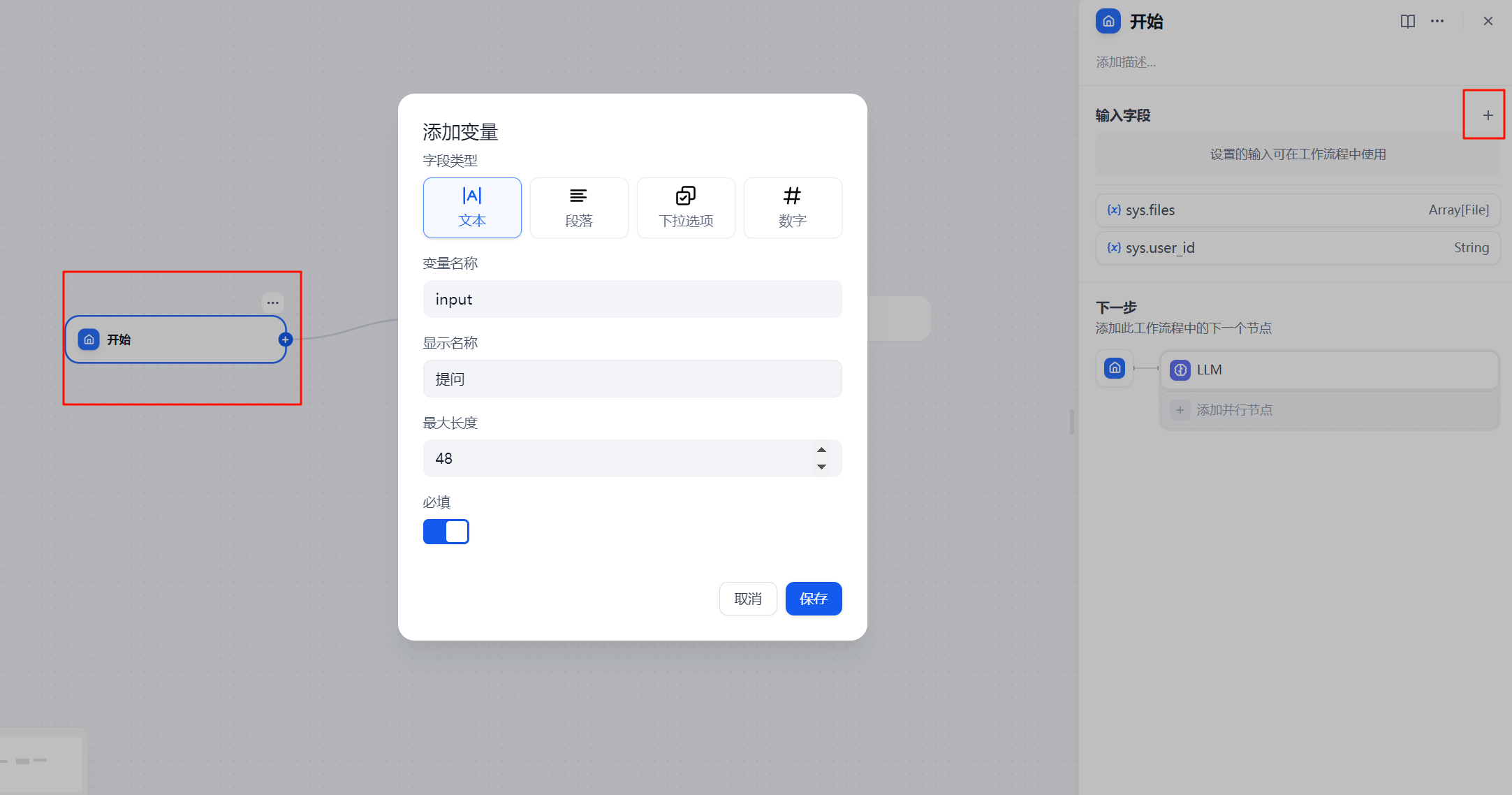The image size is (1512, 795).
Task: Click 取消 to dismiss the dialog
Action: coord(750,599)
